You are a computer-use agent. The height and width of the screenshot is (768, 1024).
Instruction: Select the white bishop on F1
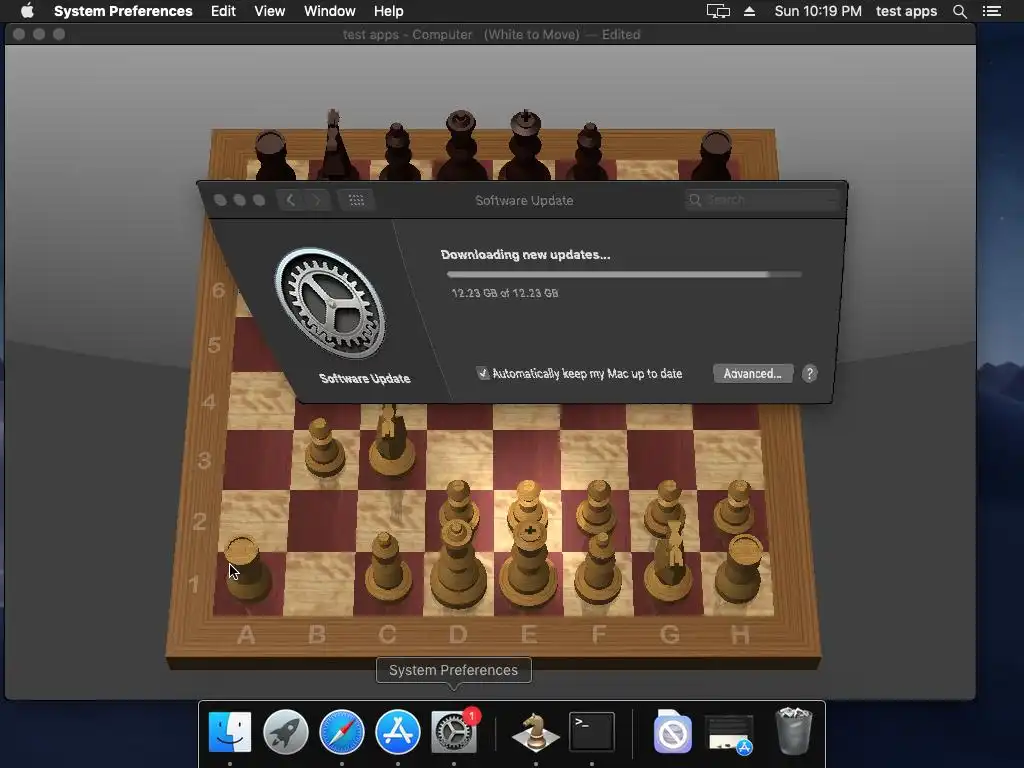click(x=598, y=567)
